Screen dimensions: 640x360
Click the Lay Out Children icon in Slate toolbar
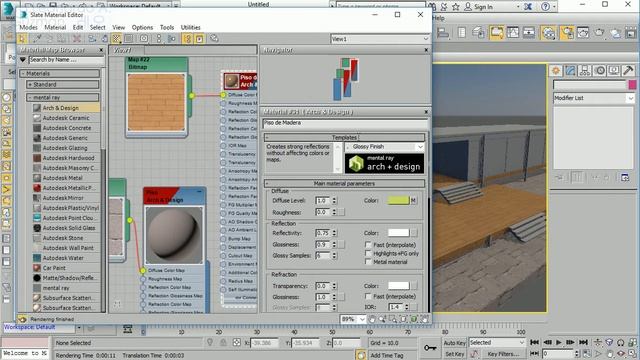tap(171, 38)
